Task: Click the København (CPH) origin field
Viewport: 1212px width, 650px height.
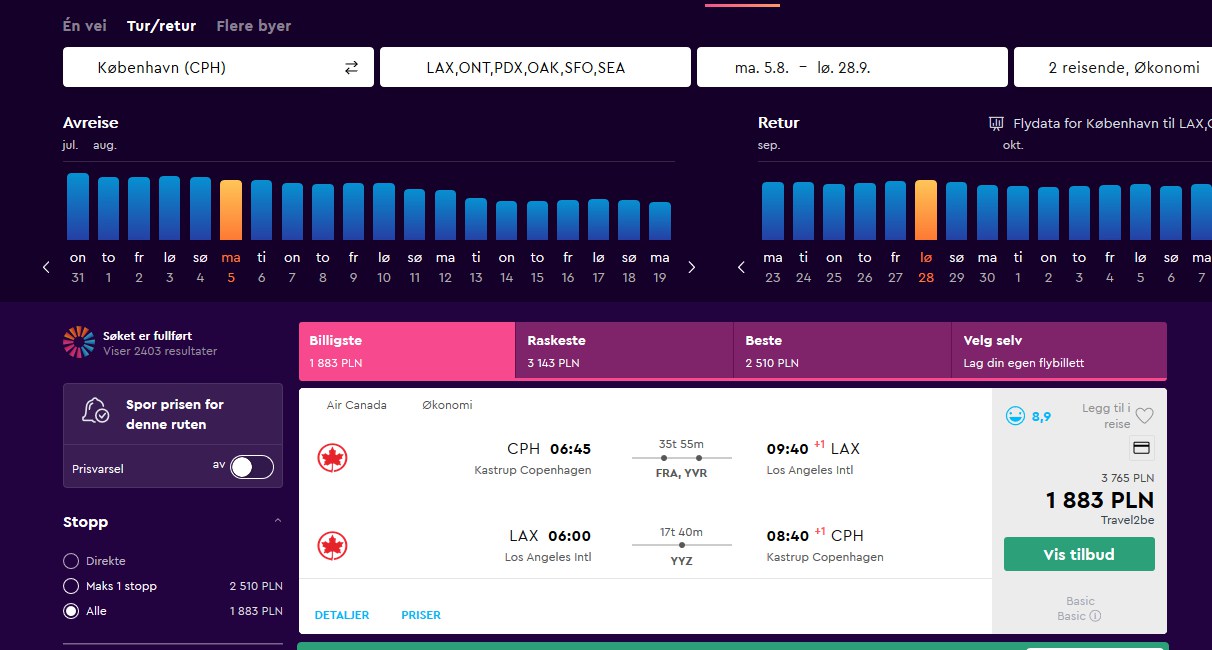Action: pyautogui.click(x=218, y=67)
